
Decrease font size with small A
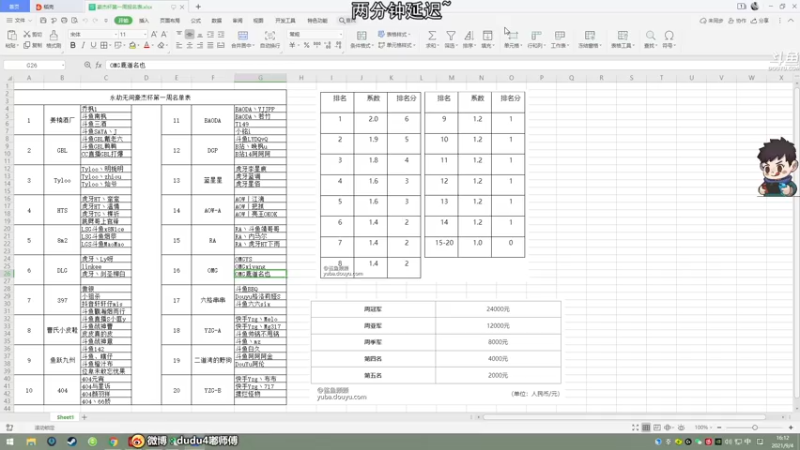pyautogui.click(x=164, y=34)
